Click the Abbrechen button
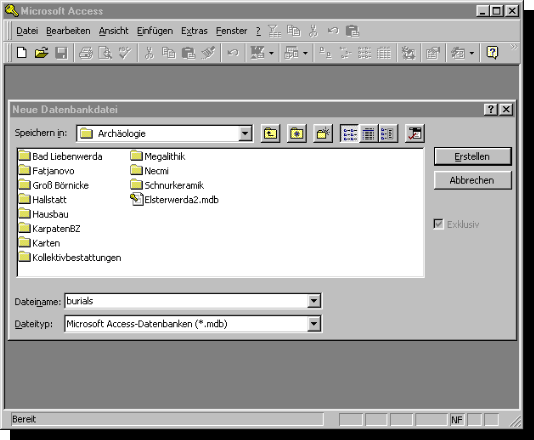 click(x=473, y=180)
